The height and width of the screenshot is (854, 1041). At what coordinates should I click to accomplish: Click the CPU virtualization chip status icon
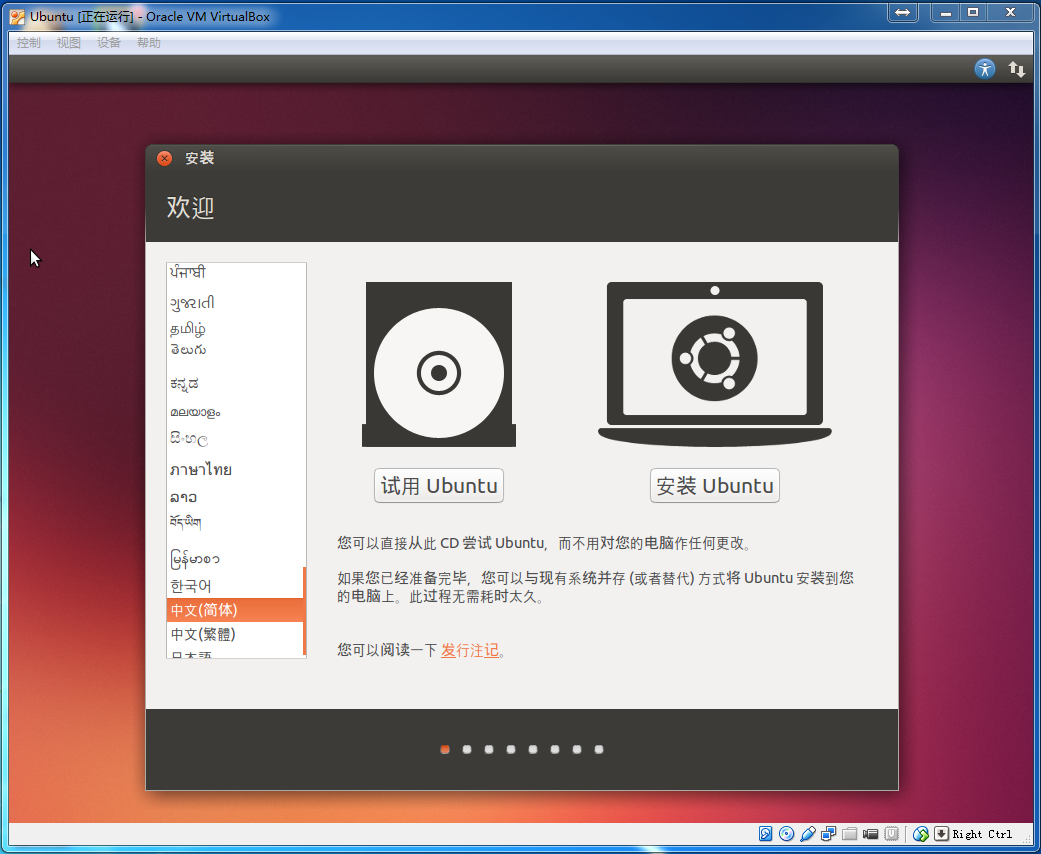pos(892,833)
